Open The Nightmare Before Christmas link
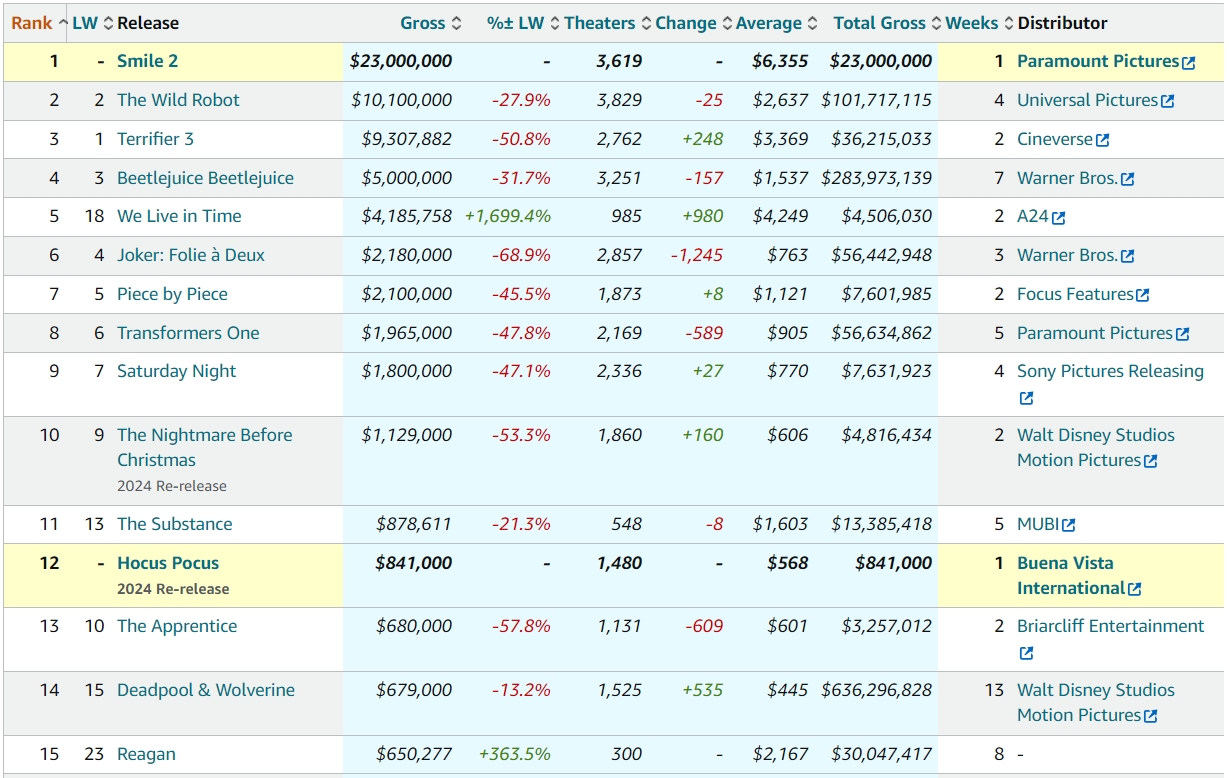1229x778 pixels. [x=205, y=447]
